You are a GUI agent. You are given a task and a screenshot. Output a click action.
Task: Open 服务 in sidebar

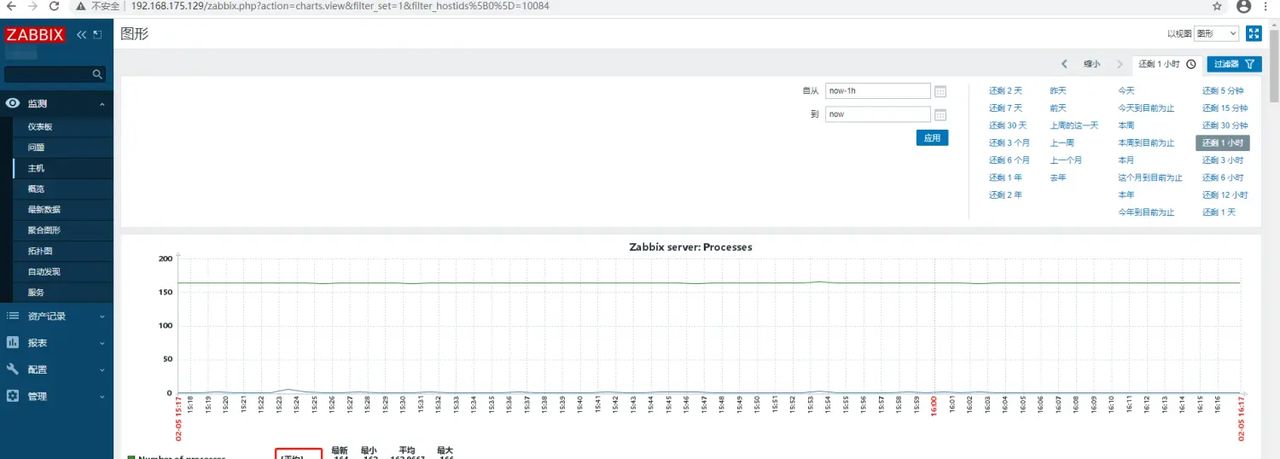point(36,293)
